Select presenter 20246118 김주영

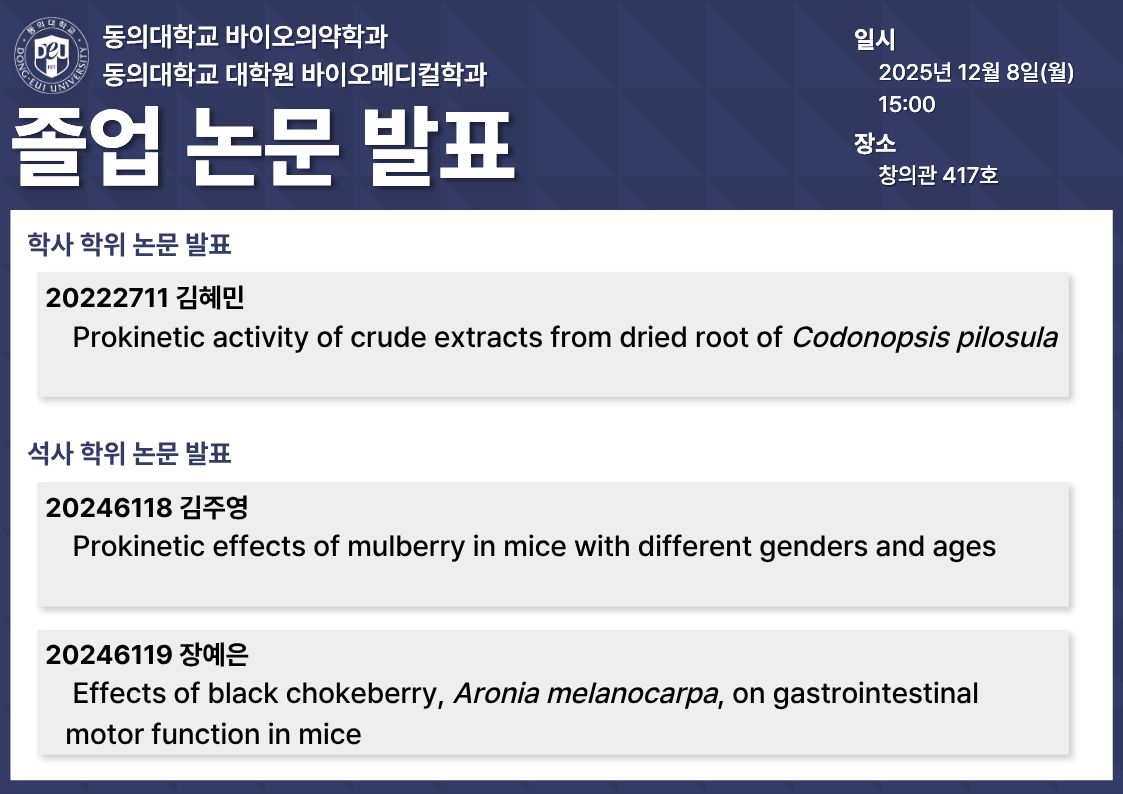[x=147, y=508]
